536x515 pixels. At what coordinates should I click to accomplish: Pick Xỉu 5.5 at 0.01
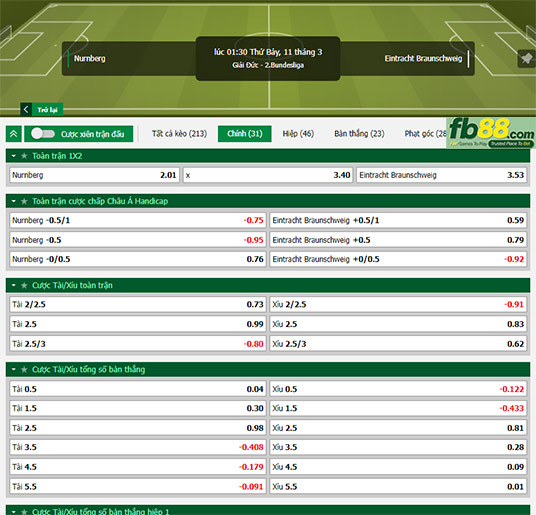[x=398, y=486]
